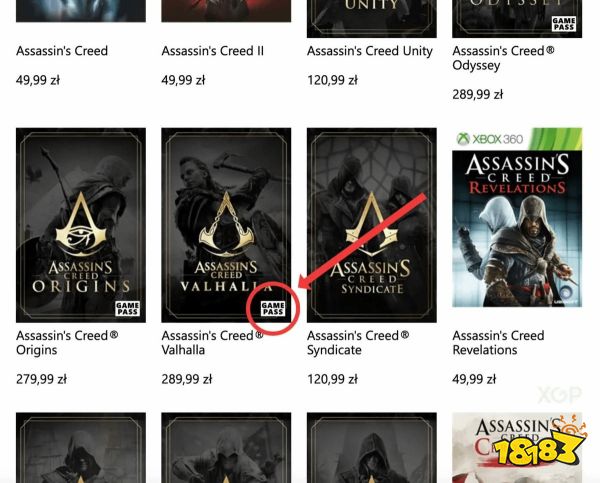Viewport: 600px width, 483px height.
Task: Open Assassin's Creed Revelations cover art
Action: coord(517,217)
